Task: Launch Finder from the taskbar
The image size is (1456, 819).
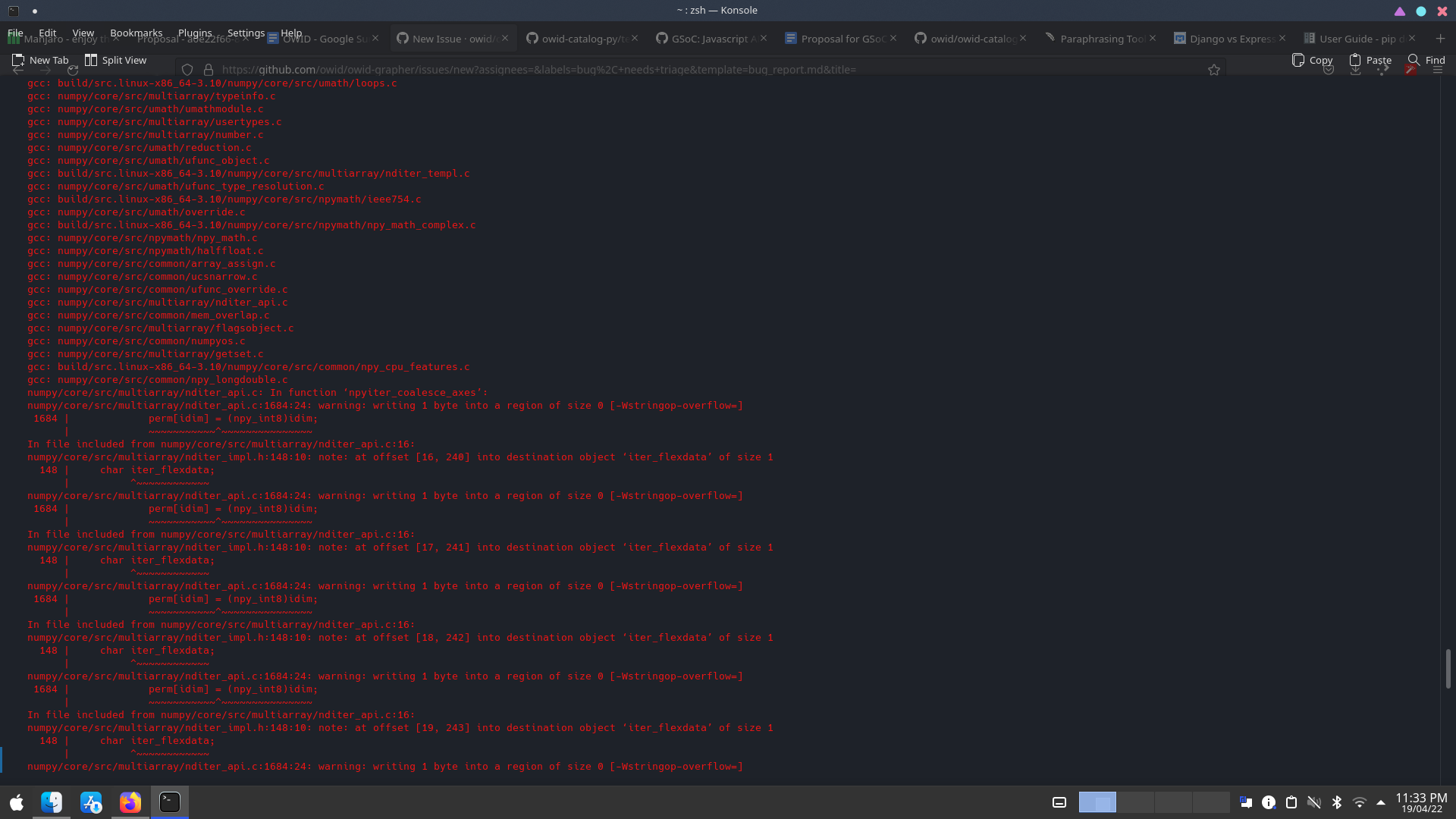Action: (x=53, y=802)
